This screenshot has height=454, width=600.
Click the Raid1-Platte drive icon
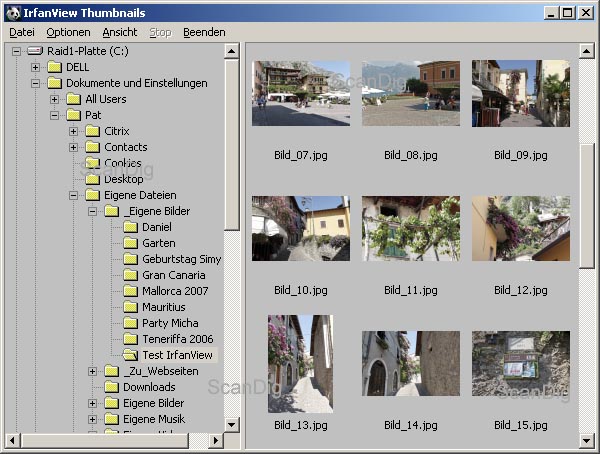click(35, 51)
